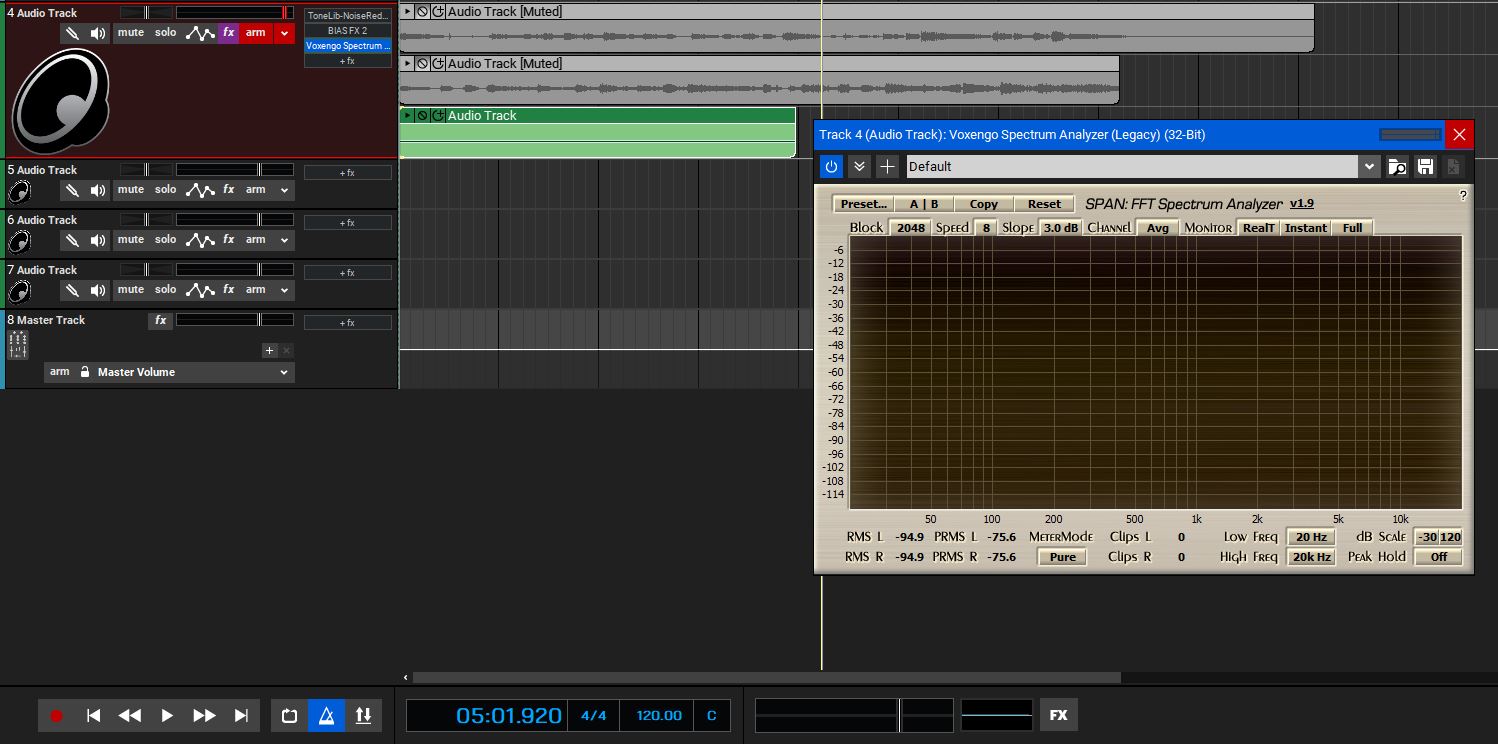Screen dimensions: 1498x744
Task: Click the tuner icon on track 6
Action: pyautogui.click(x=72, y=240)
